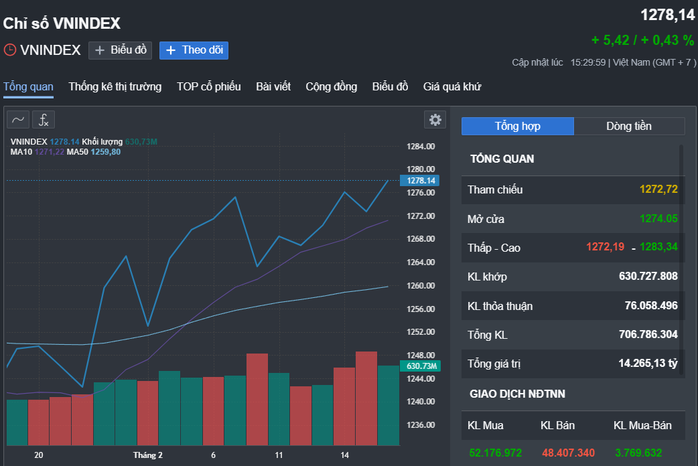698x466 pixels.
Task: Click the Khối lượng legend value 630,73M
Action: point(141,142)
